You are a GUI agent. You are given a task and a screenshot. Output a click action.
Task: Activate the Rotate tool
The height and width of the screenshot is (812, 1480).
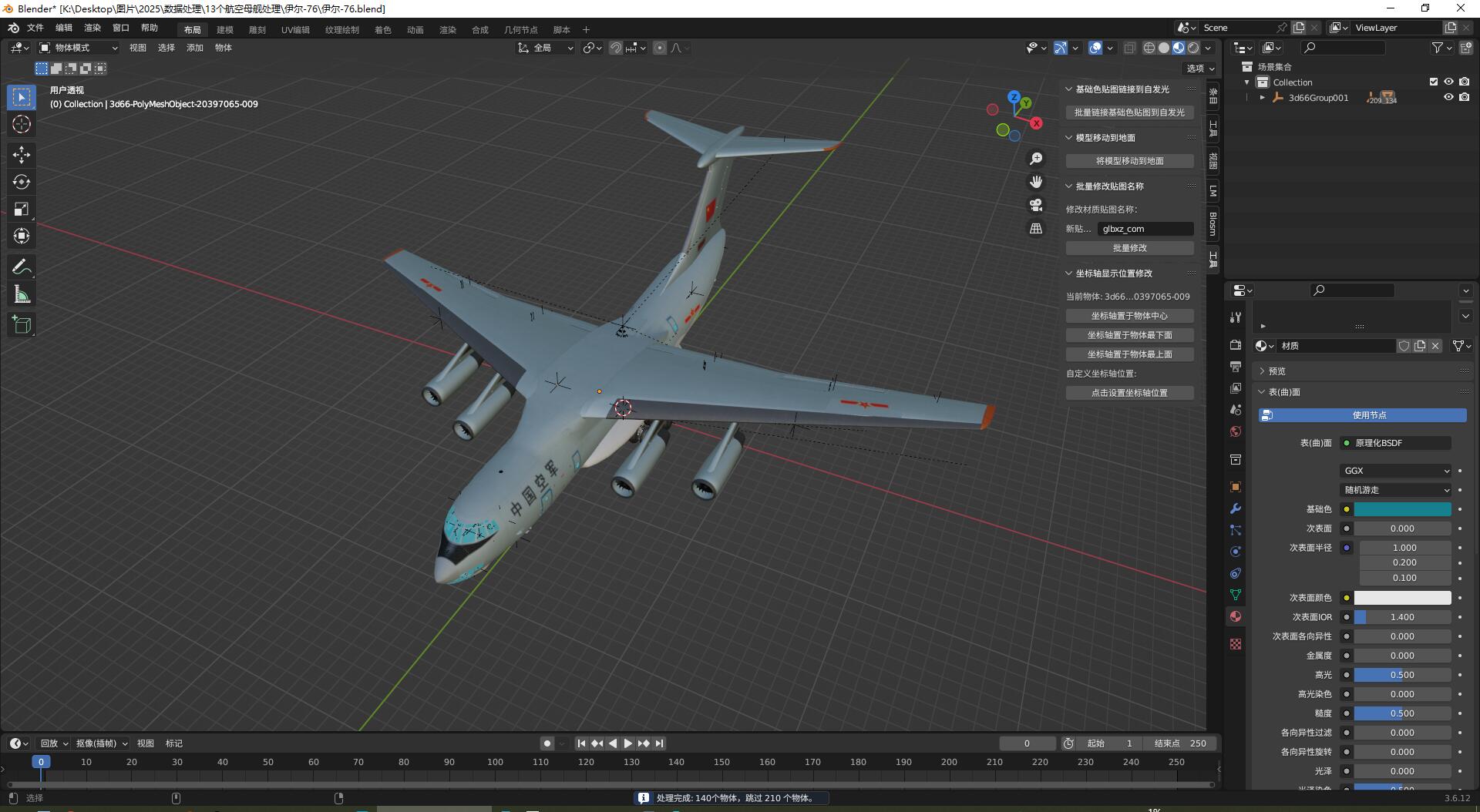(22, 182)
